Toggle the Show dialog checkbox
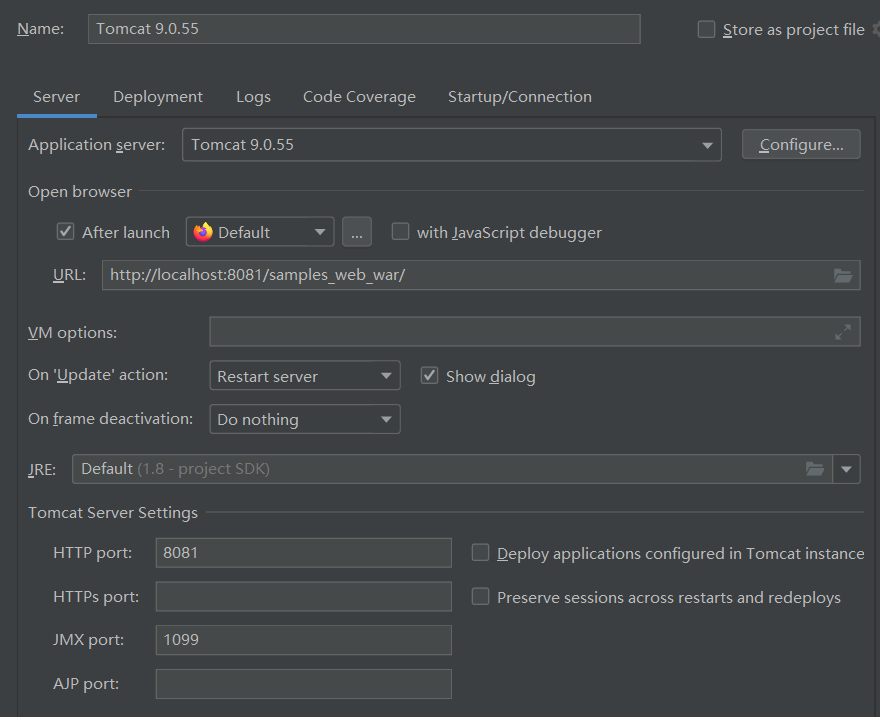 point(429,375)
